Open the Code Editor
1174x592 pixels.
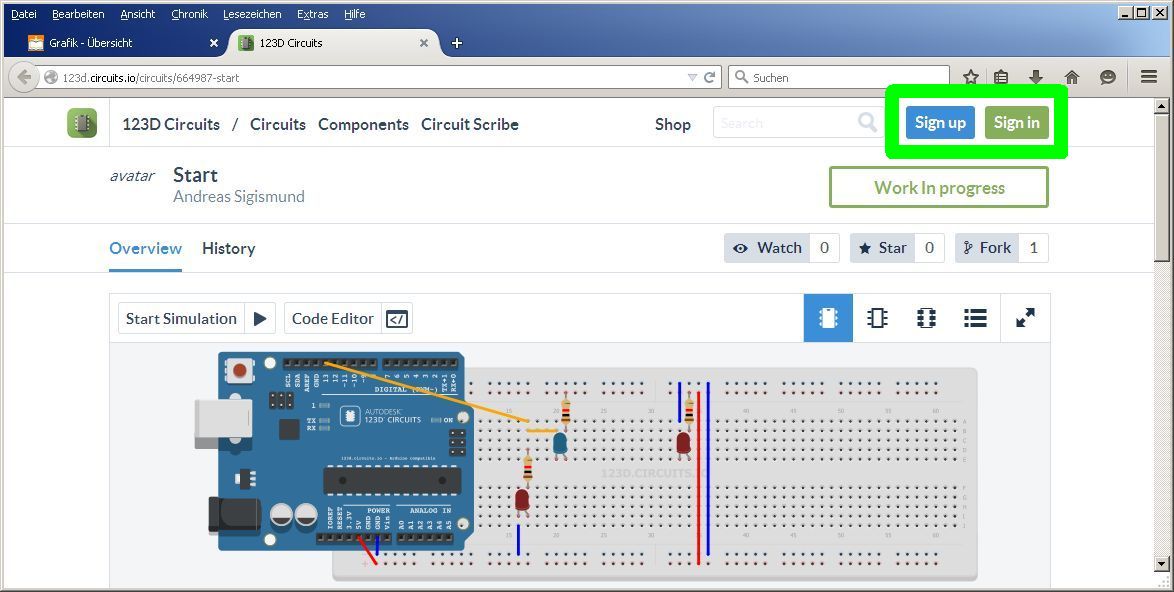[332, 319]
